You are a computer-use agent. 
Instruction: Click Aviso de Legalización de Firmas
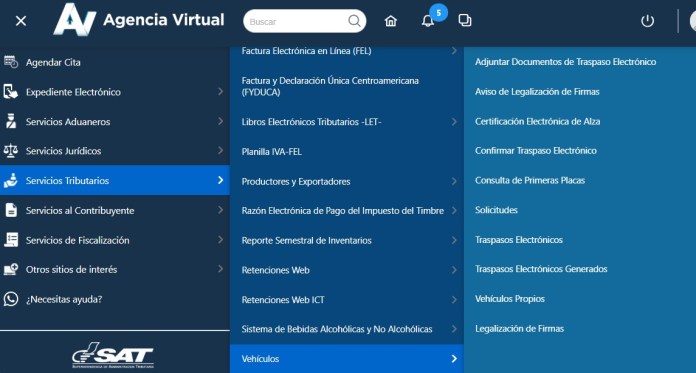537,91
